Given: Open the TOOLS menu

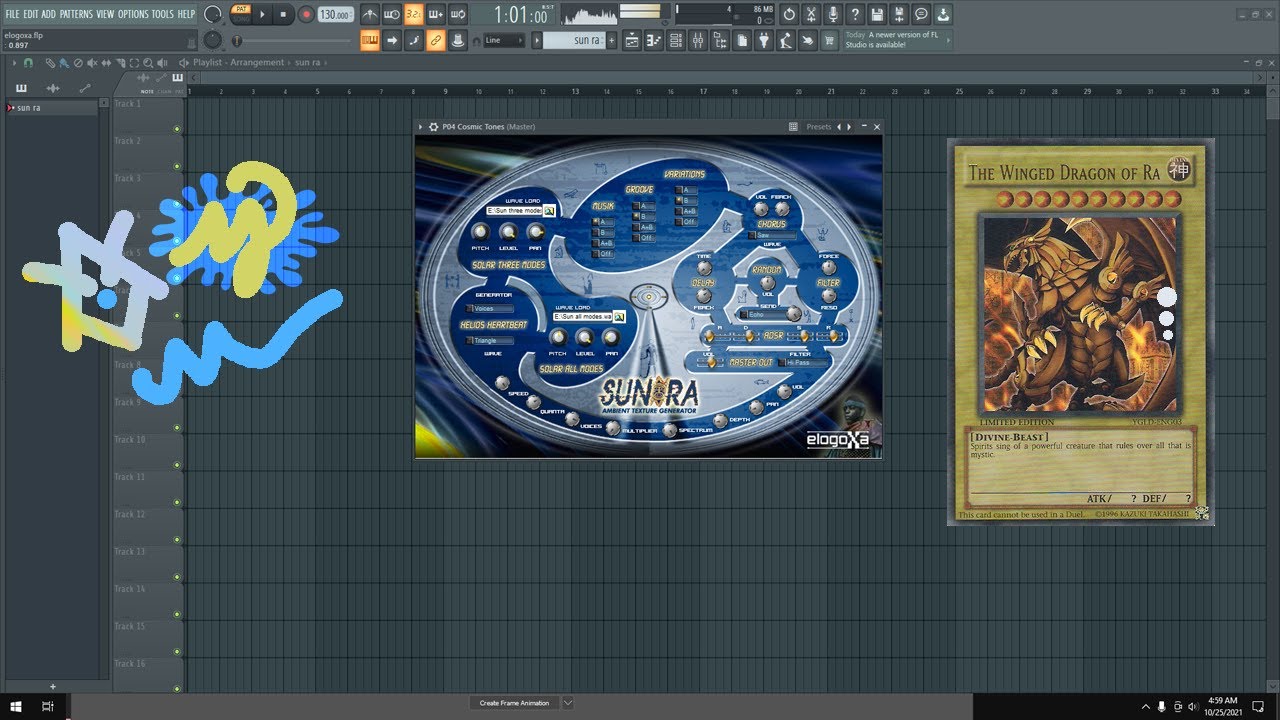Looking at the screenshot, I should point(162,15).
